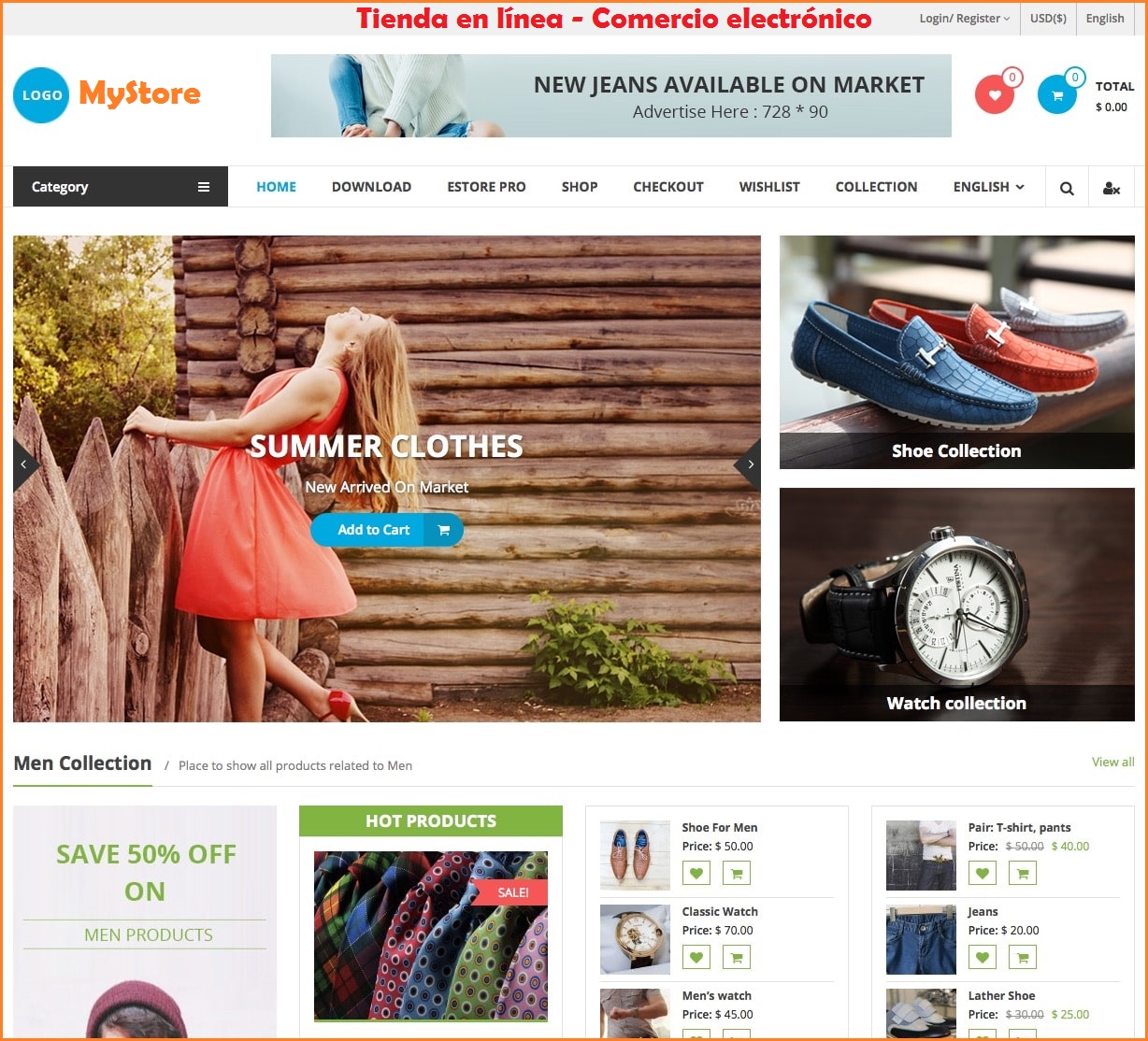Image resolution: width=1148 pixels, height=1041 pixels.
Task: Go to the CHECKOUT menu item
Action: point(668,187)
